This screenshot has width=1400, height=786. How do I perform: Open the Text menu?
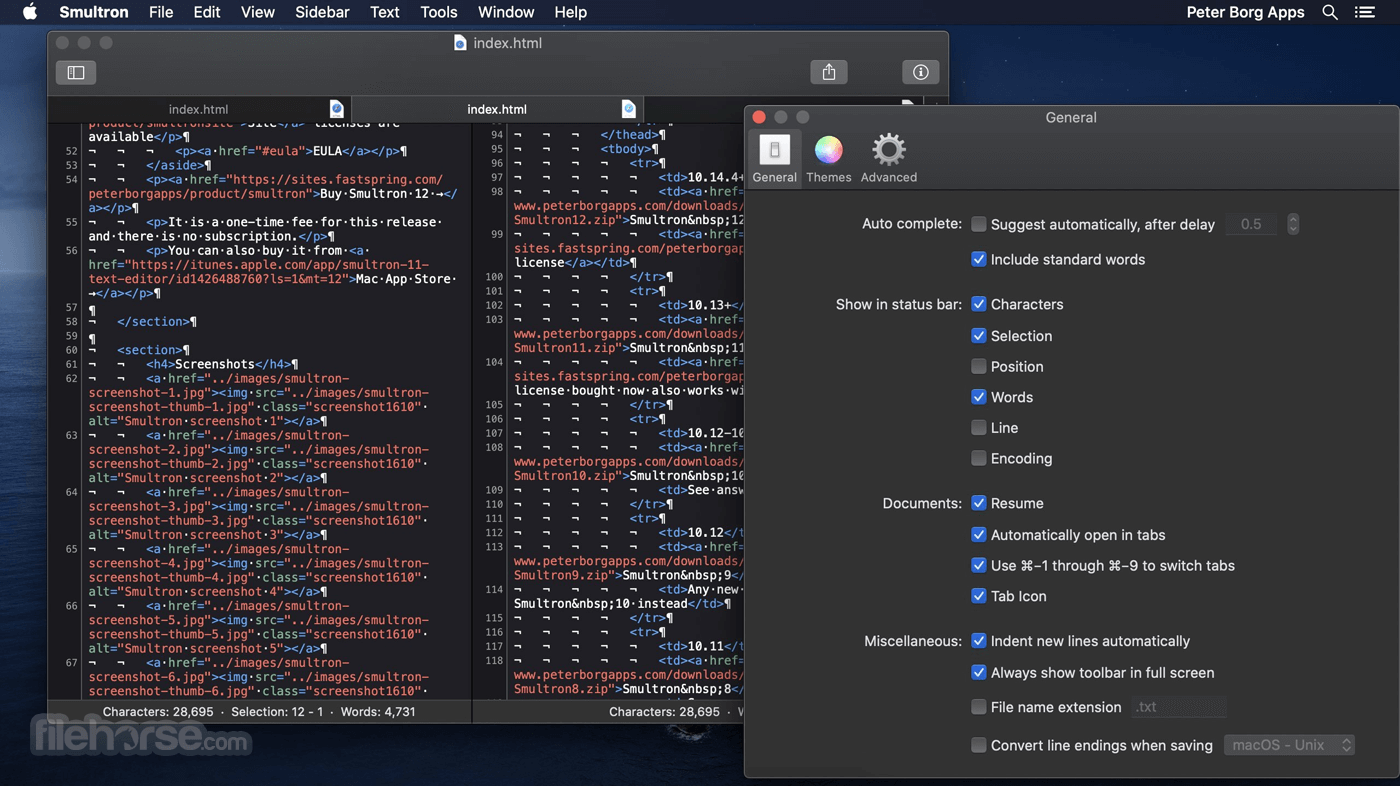(x=385, y=12)
